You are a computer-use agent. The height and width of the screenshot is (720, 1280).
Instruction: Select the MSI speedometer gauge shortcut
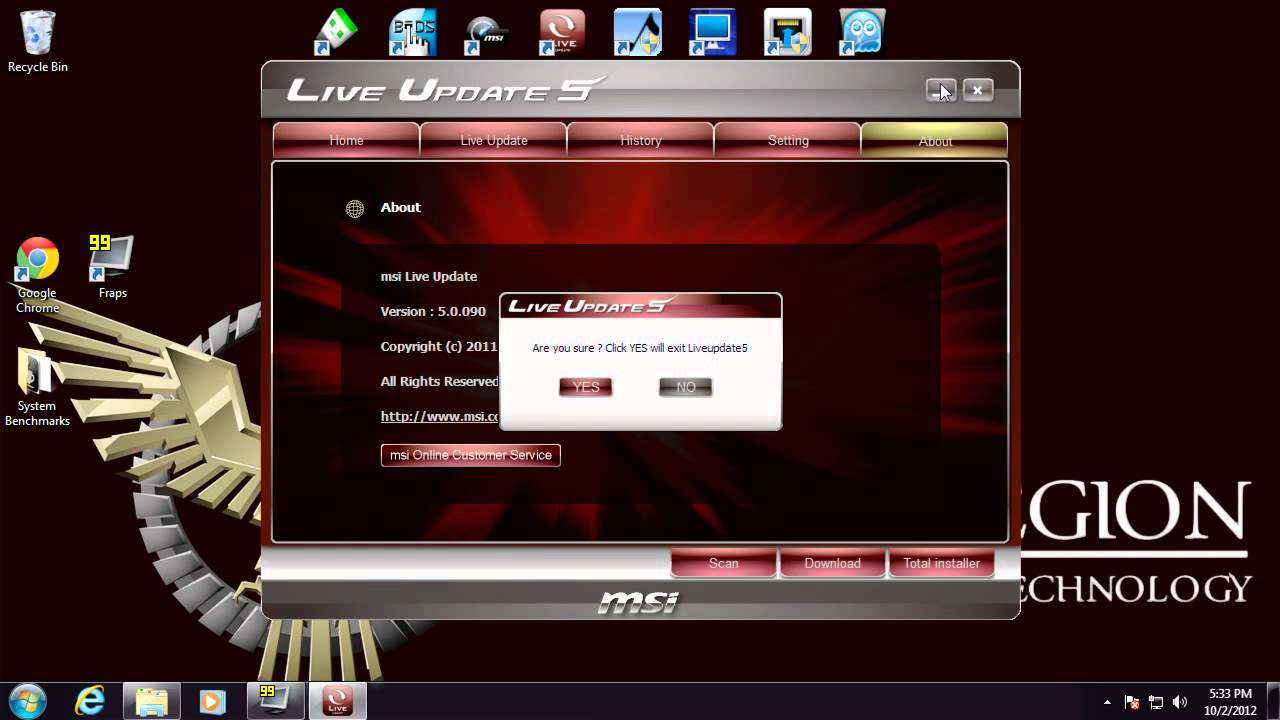pyautogui.click(x=487, y=32)
